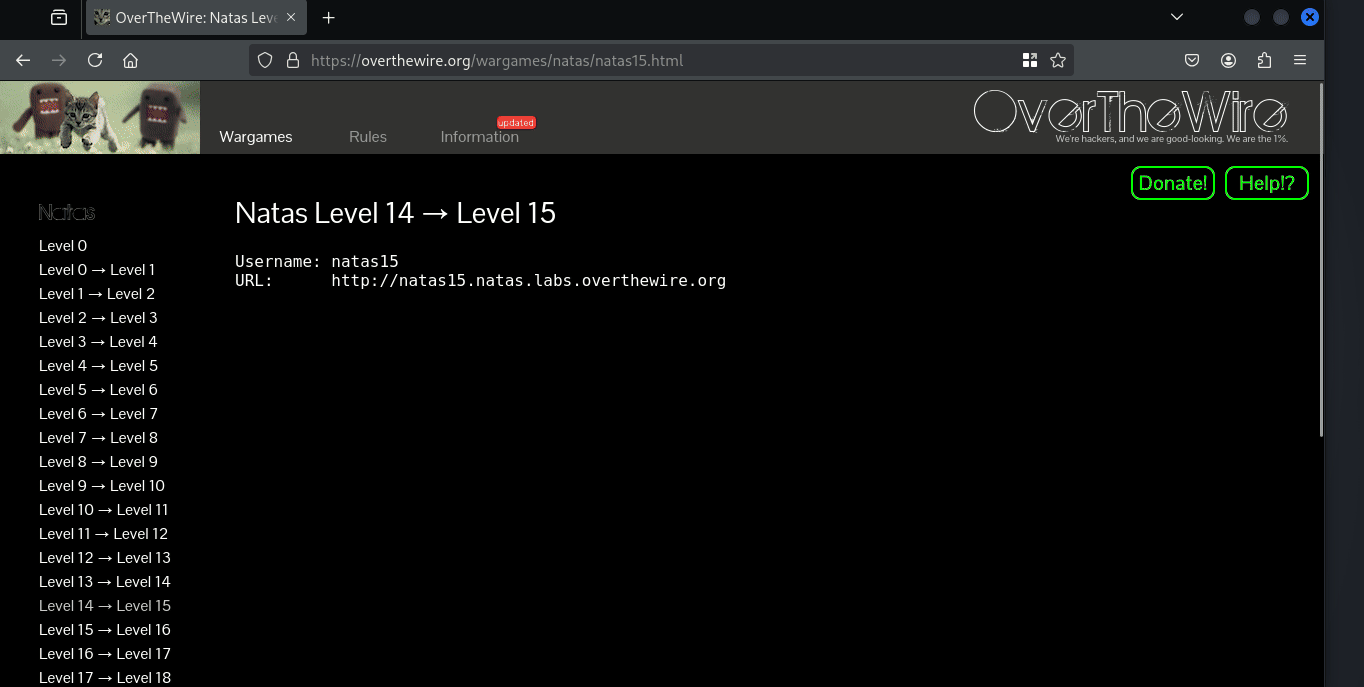The image size is (1364, 687).
Task: Open Level 16 → Level 17
Action: (105, 654)
